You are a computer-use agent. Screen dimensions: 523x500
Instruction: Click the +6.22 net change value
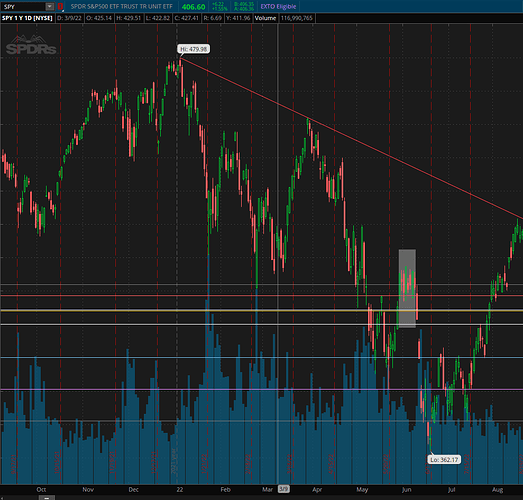point(218,4)
